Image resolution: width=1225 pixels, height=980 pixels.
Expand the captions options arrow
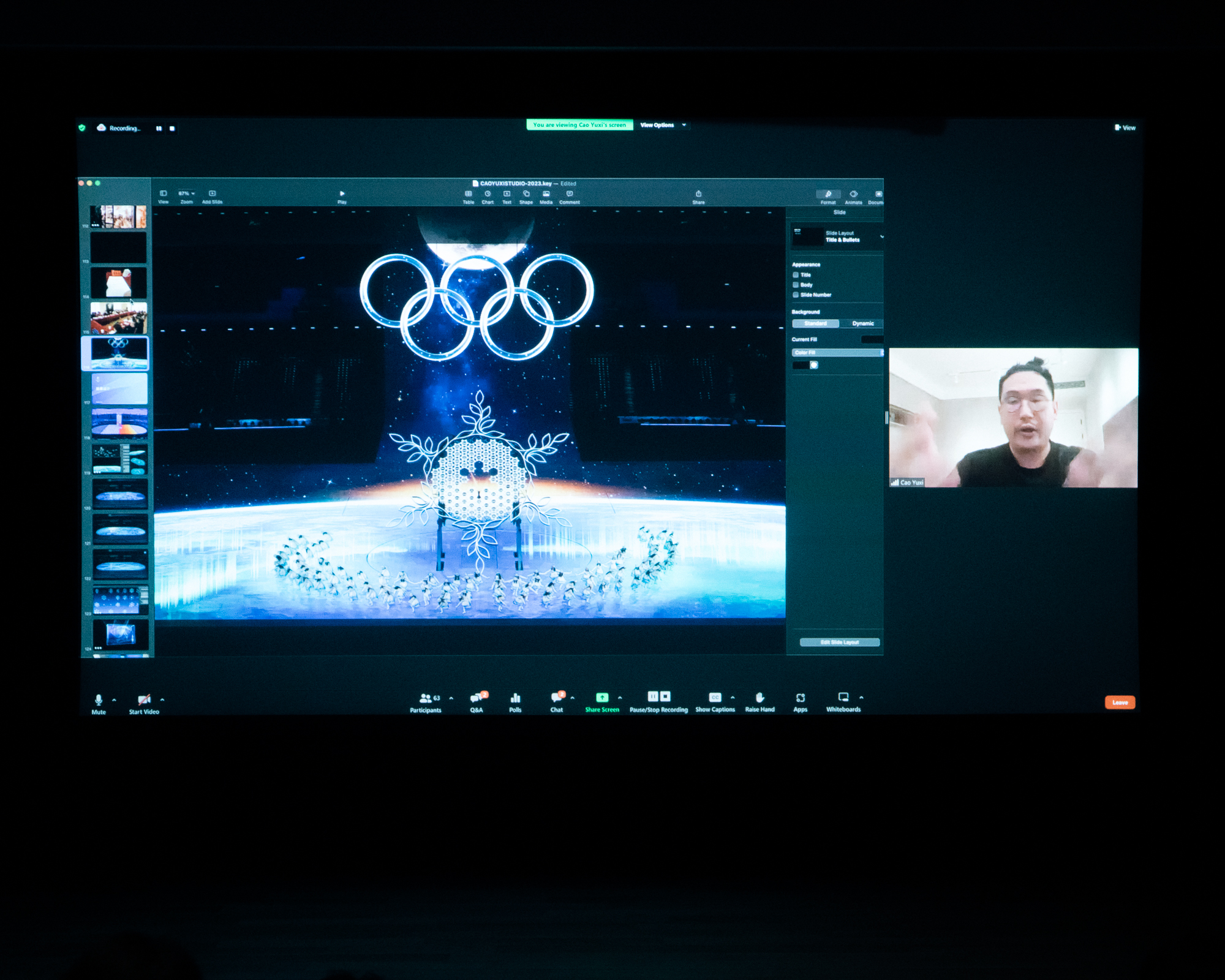733,698
